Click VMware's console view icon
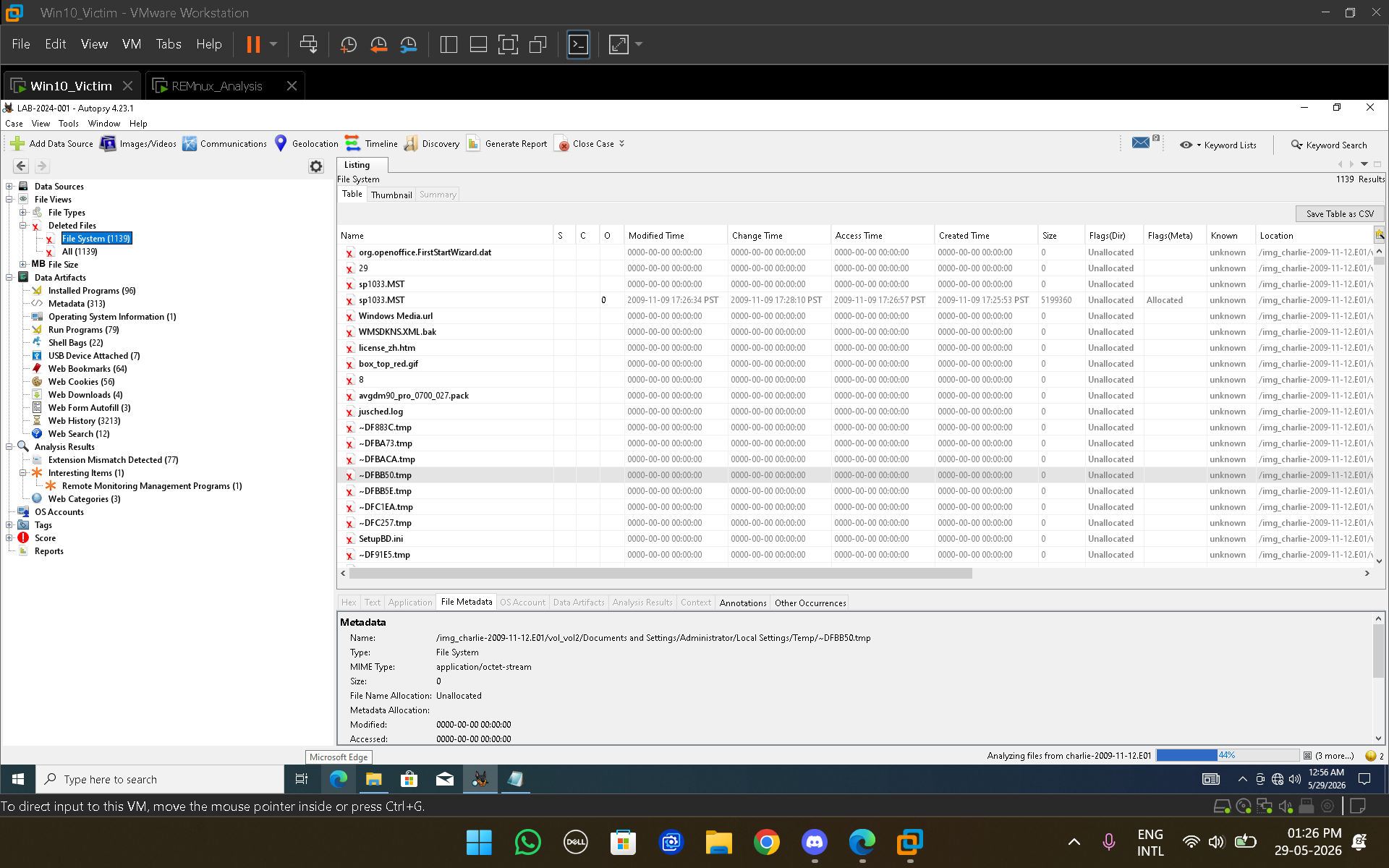 coord(578,44)
